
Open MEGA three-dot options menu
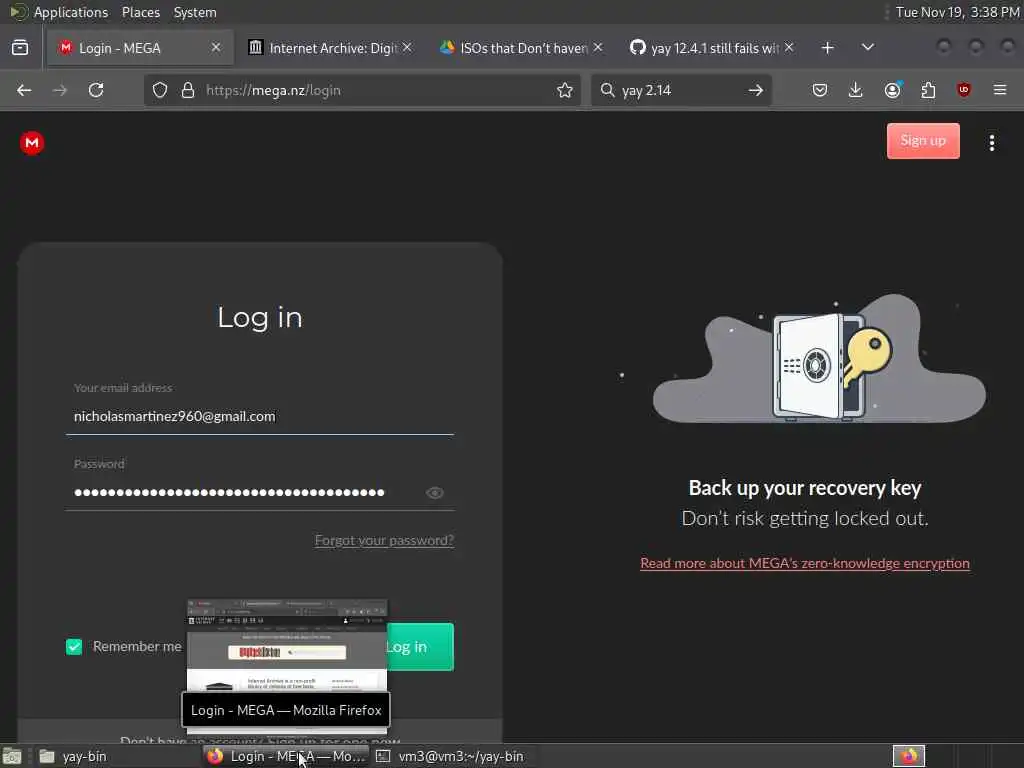[x=992, y=142]
